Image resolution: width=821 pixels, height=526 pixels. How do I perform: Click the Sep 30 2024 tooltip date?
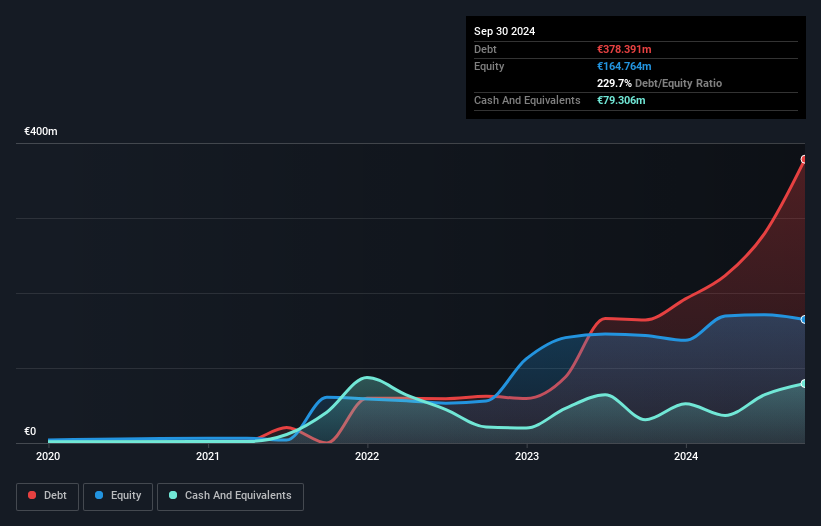pyautogui.click(x=504, y=31)
